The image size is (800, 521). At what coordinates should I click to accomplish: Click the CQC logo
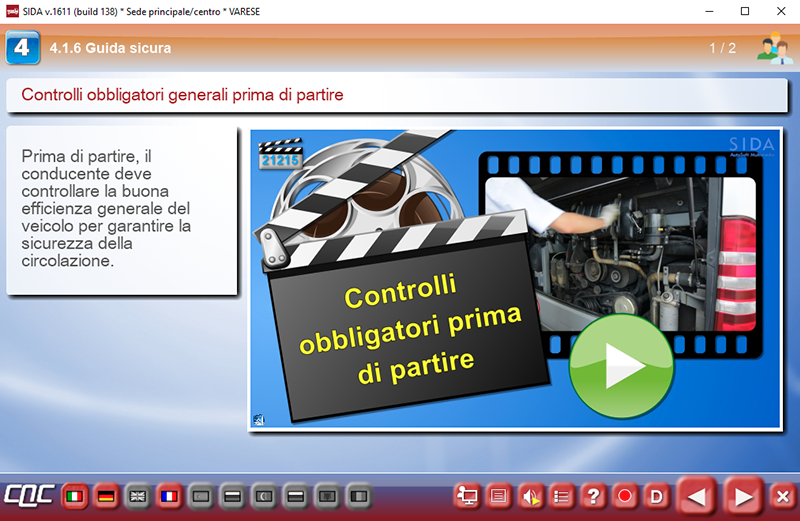(x=28, y=496)
